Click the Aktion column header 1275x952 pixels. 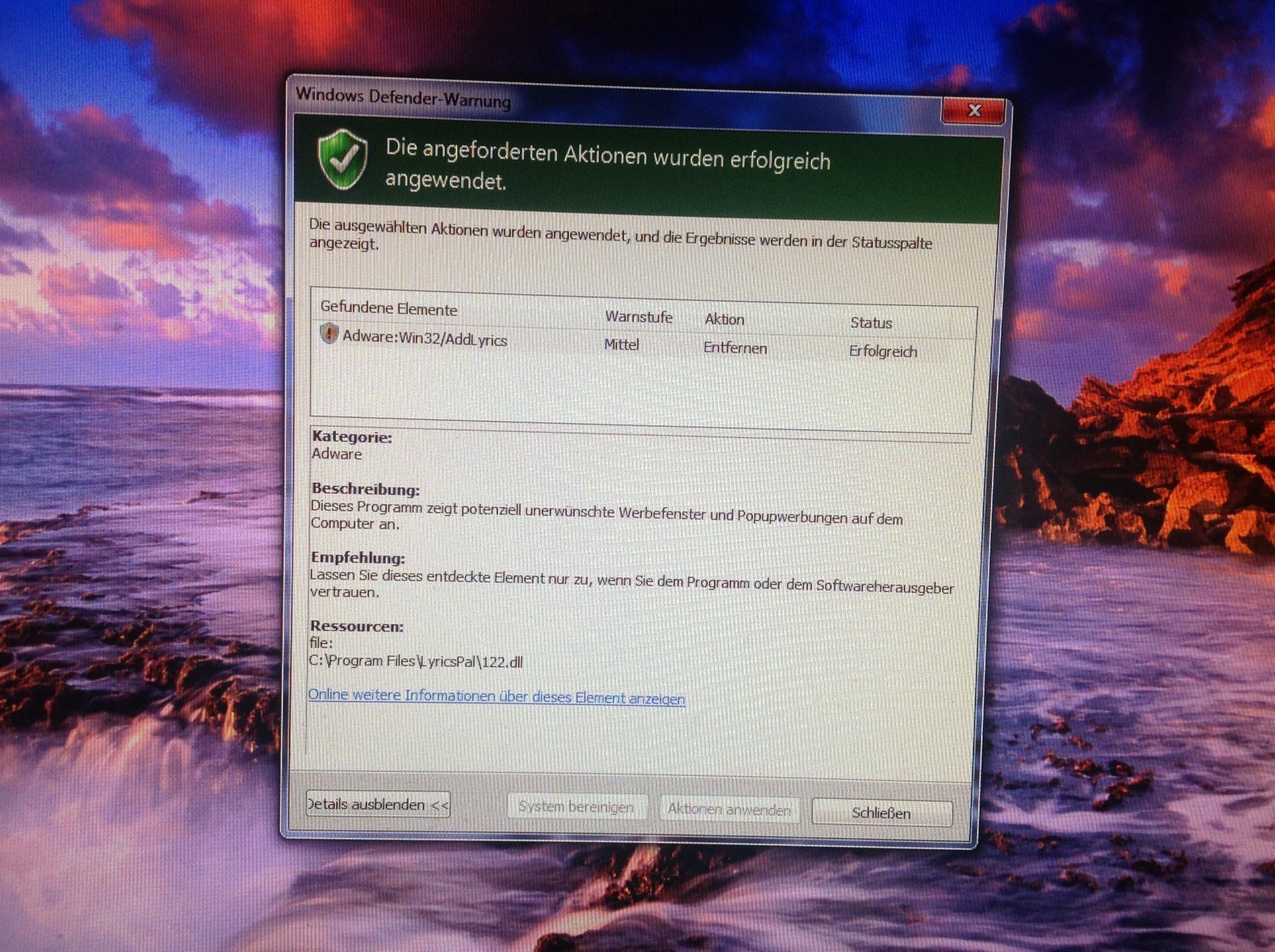point(724,320)
